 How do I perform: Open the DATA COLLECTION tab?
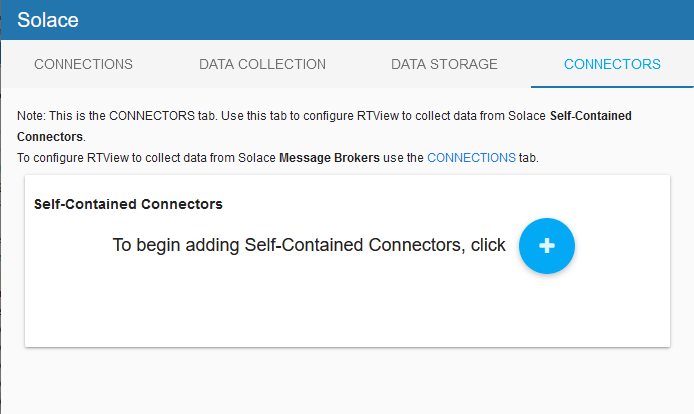262,64
